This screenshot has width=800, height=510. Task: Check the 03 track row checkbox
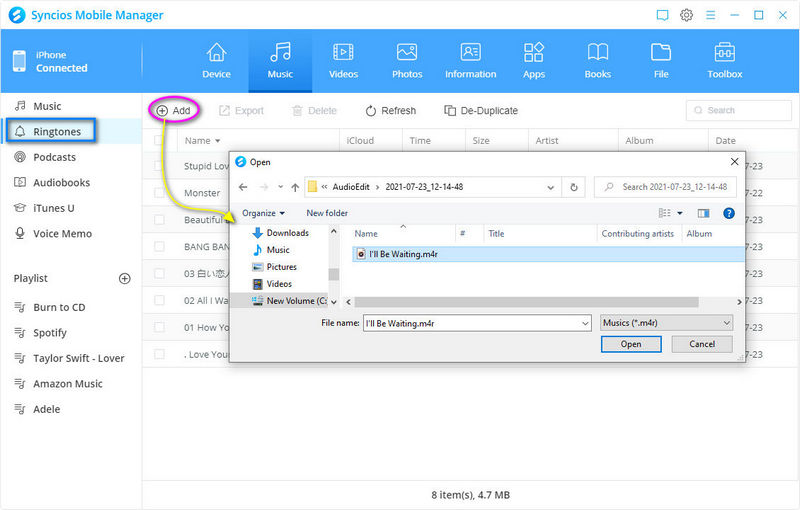tap(159, 274)
